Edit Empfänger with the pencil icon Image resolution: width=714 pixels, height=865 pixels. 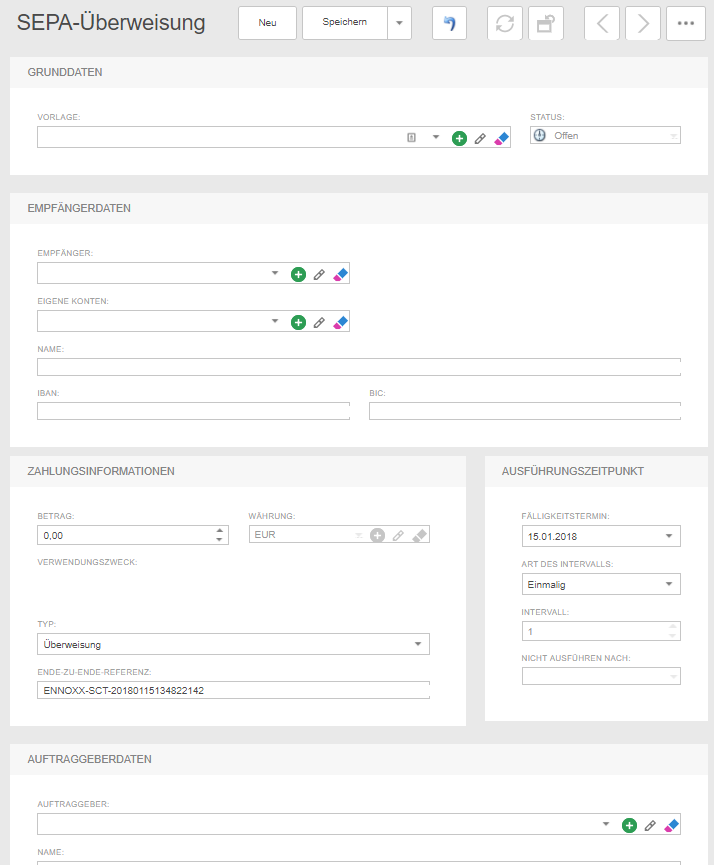(319, 274)
